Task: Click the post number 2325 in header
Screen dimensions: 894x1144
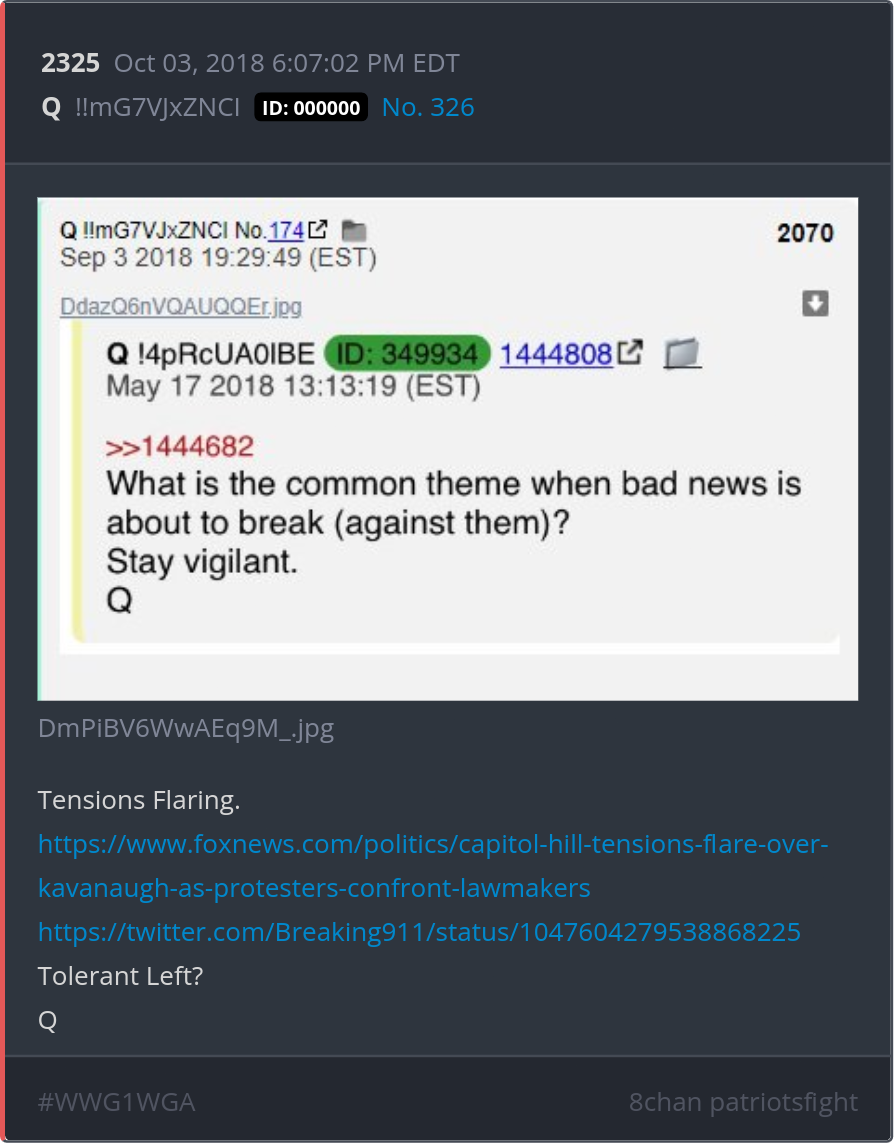Action: click(x=70, y=63)
